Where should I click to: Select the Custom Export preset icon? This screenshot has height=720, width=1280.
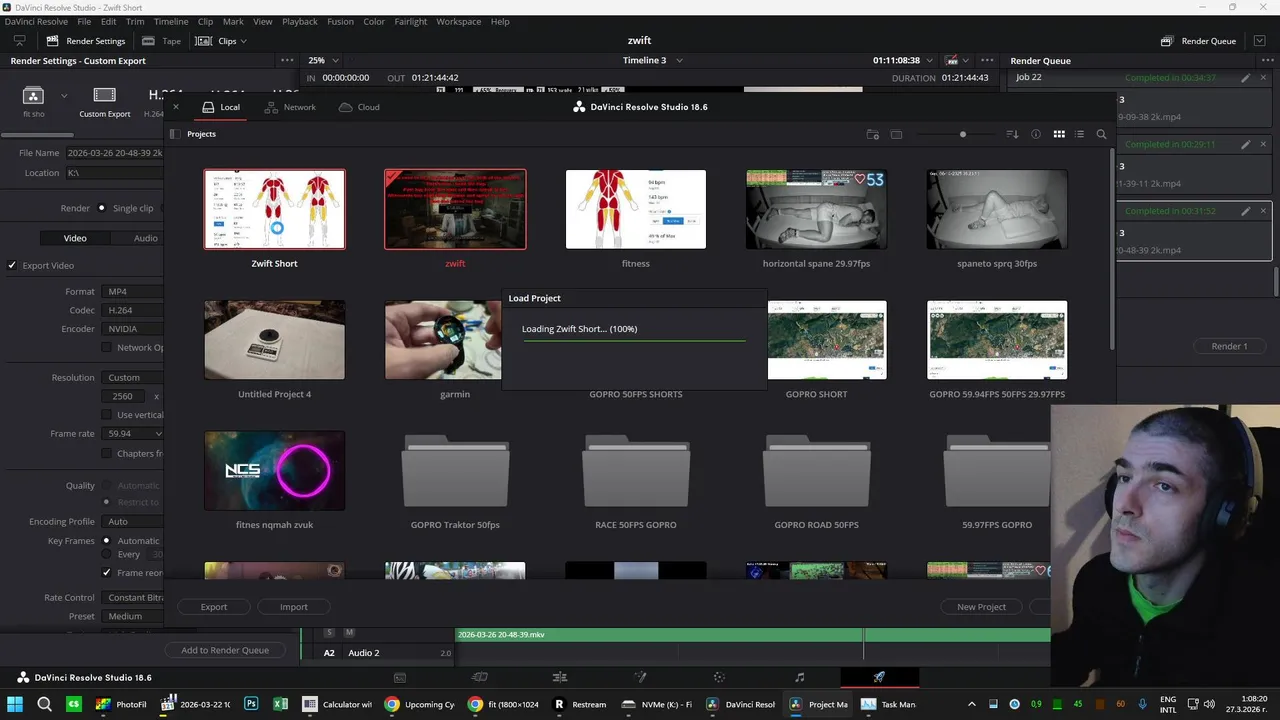pyautogui.click(x=105, y=95)
